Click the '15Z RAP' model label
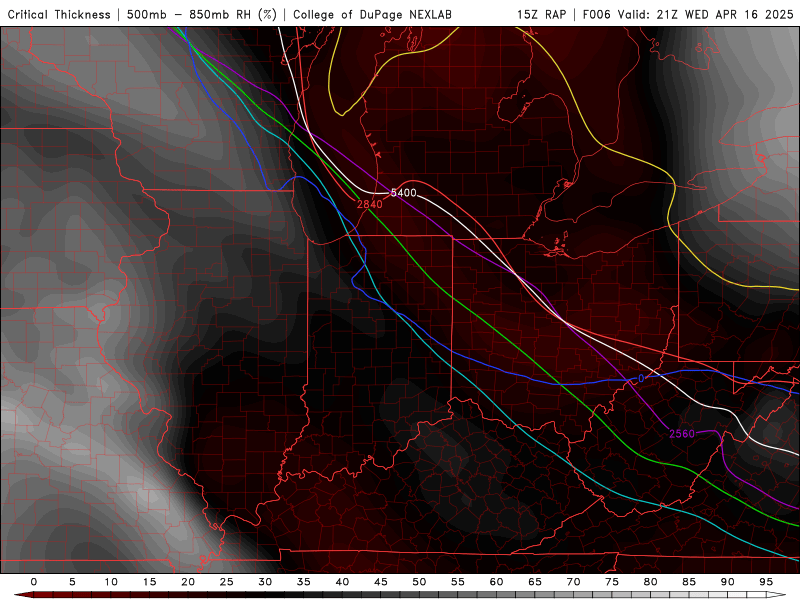Screen dimensions: 800x600 tap(542, 14)
